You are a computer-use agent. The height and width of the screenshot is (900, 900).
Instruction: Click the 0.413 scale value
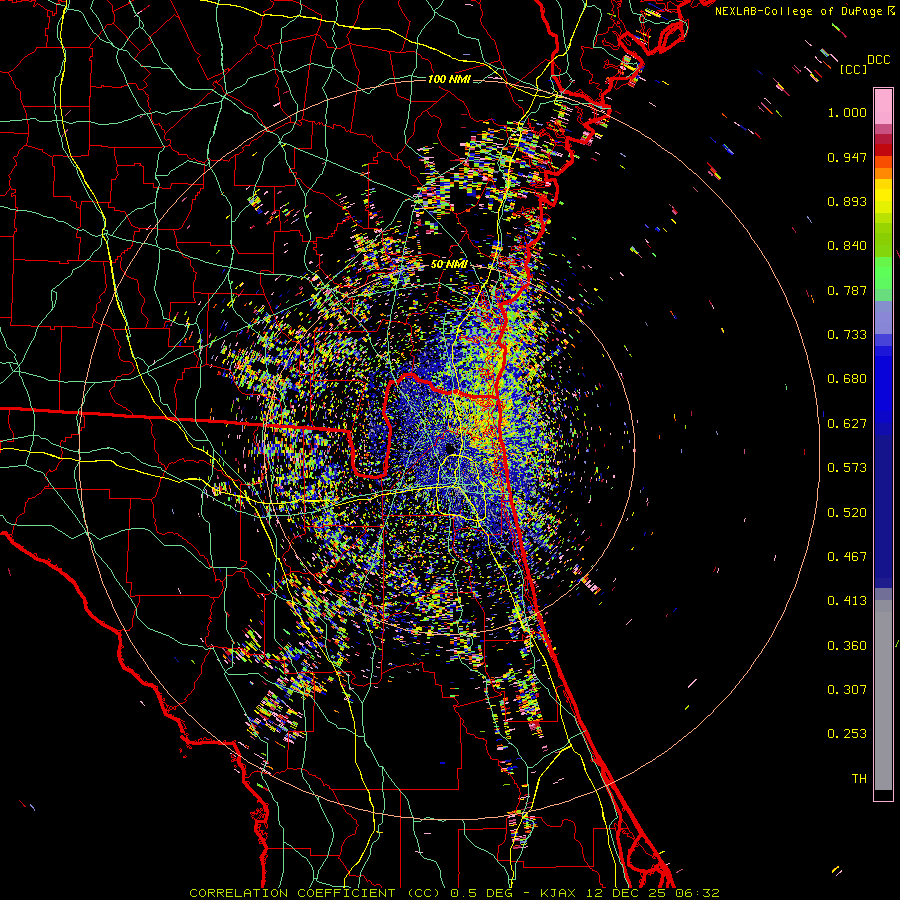847,601
